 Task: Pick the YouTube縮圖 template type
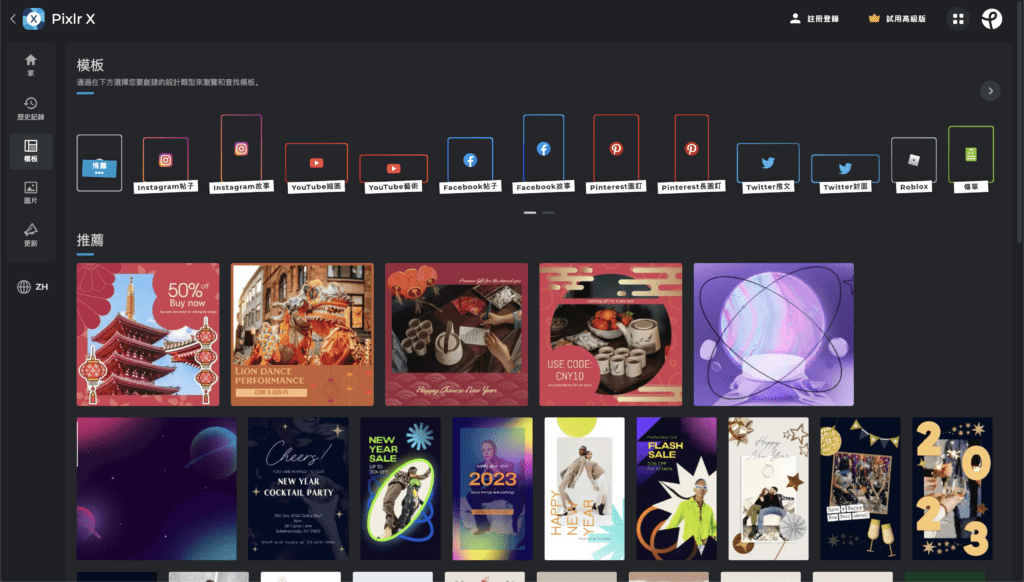[316, 163]
